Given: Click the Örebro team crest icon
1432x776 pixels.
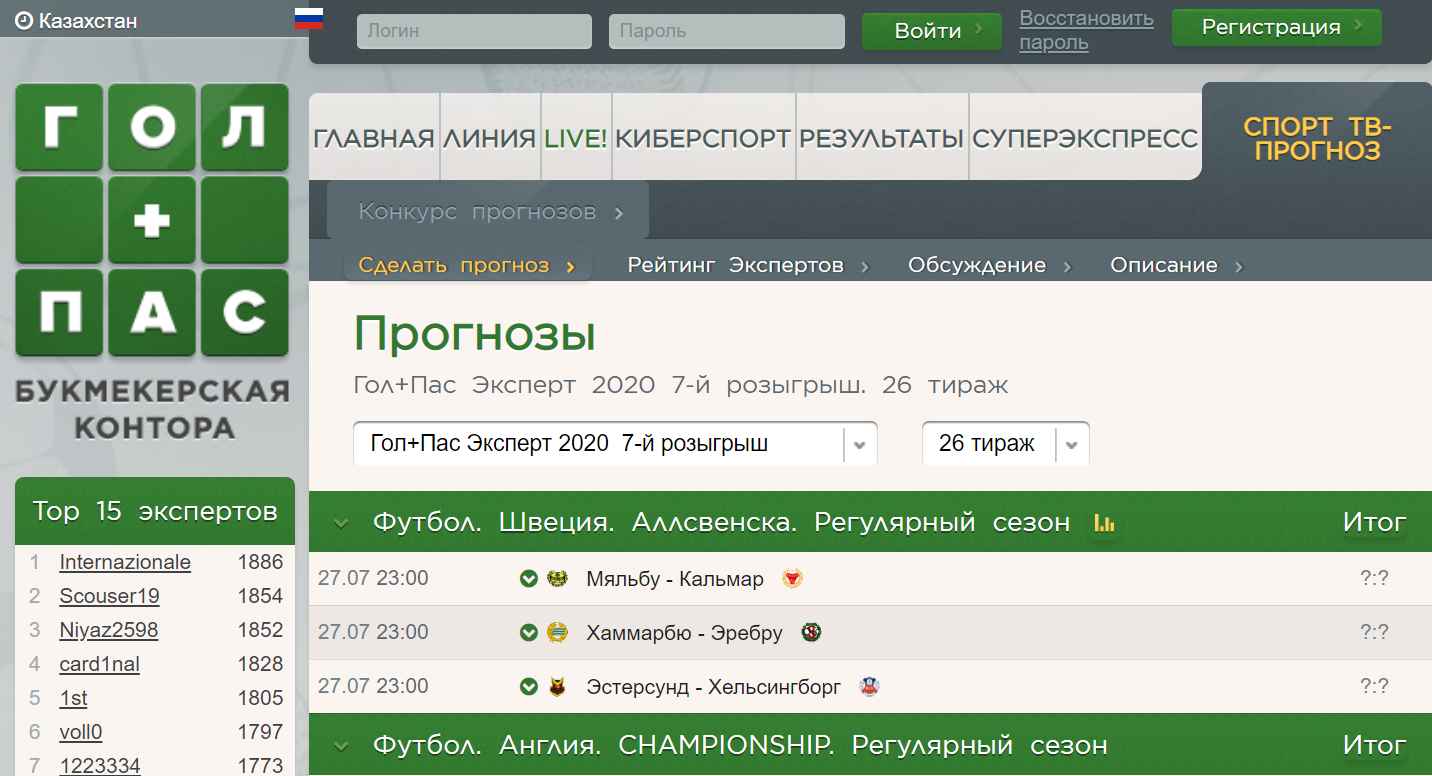Looking at the screenshot, I should (811, 633).
